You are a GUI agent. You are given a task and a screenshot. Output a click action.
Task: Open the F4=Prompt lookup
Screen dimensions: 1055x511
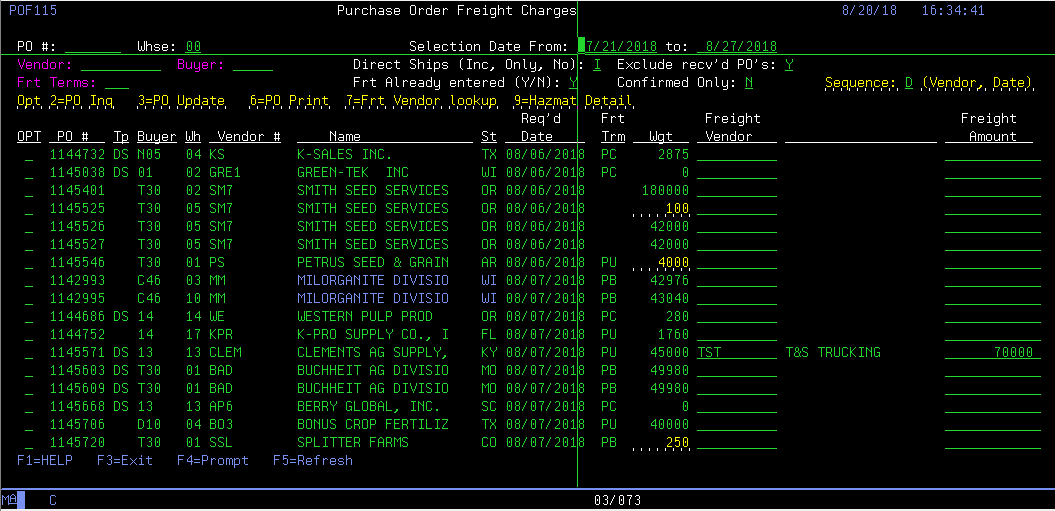click(x=211, y=461)
